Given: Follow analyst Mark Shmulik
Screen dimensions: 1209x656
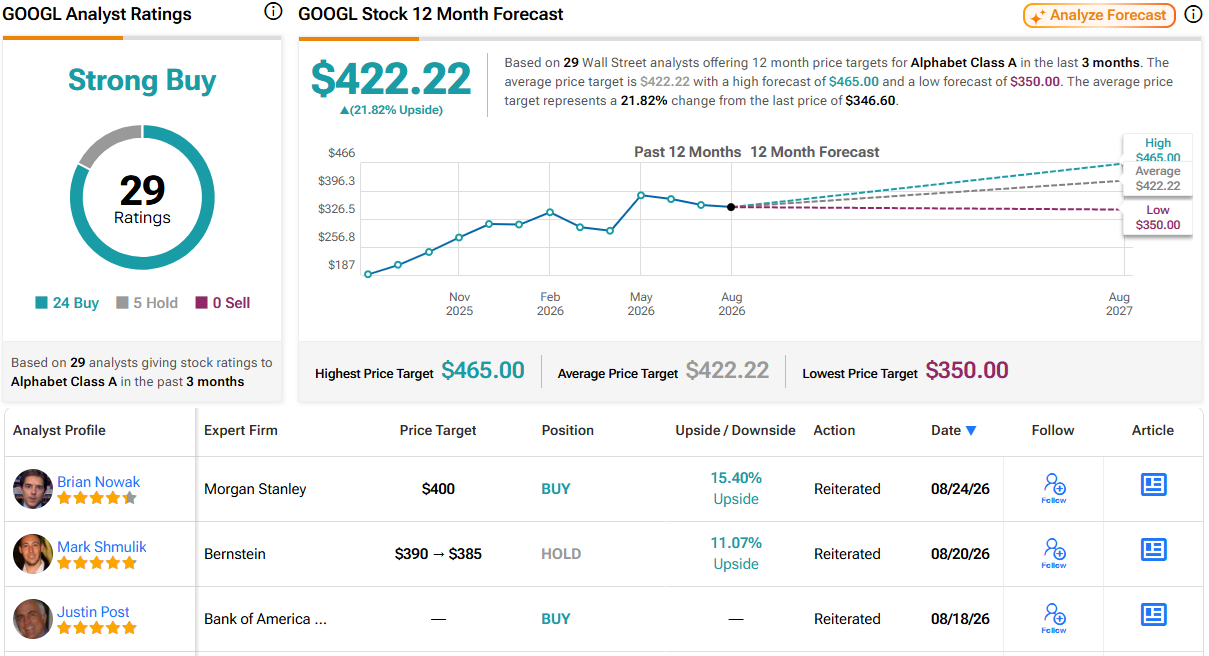Looking at the screenshot, I should pyautogui.click(x=1054, y=554).
